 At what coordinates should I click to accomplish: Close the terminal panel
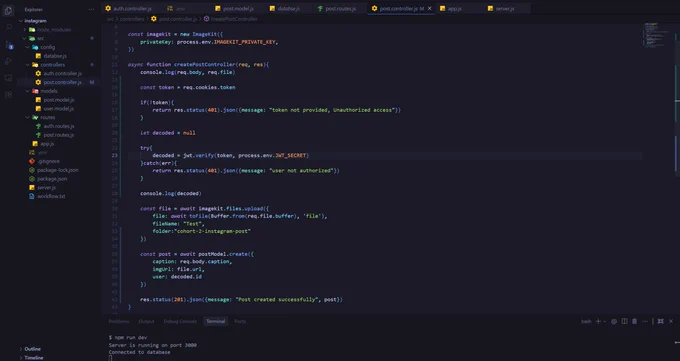(x=671, y=321)
